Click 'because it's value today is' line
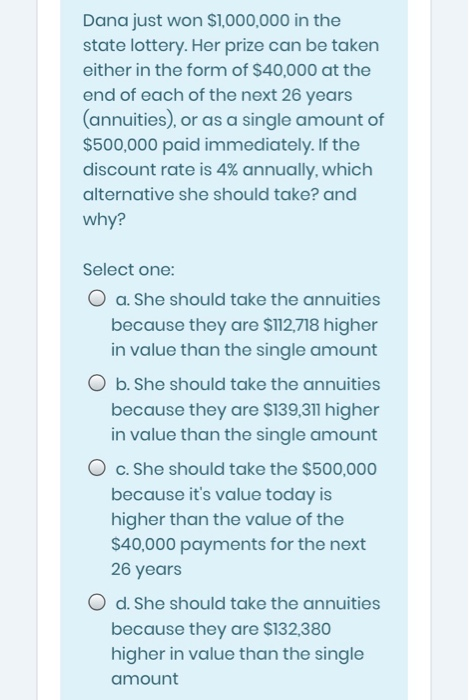The image size is (469, 700). [221, 495]
